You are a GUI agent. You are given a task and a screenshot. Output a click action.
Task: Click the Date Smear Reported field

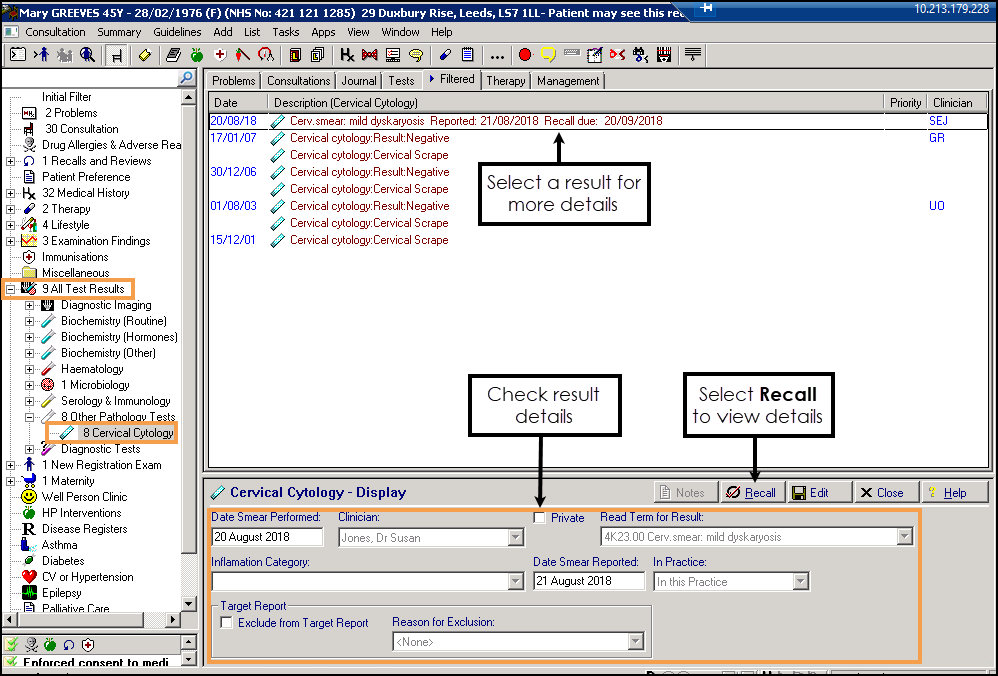pos(588,582)
